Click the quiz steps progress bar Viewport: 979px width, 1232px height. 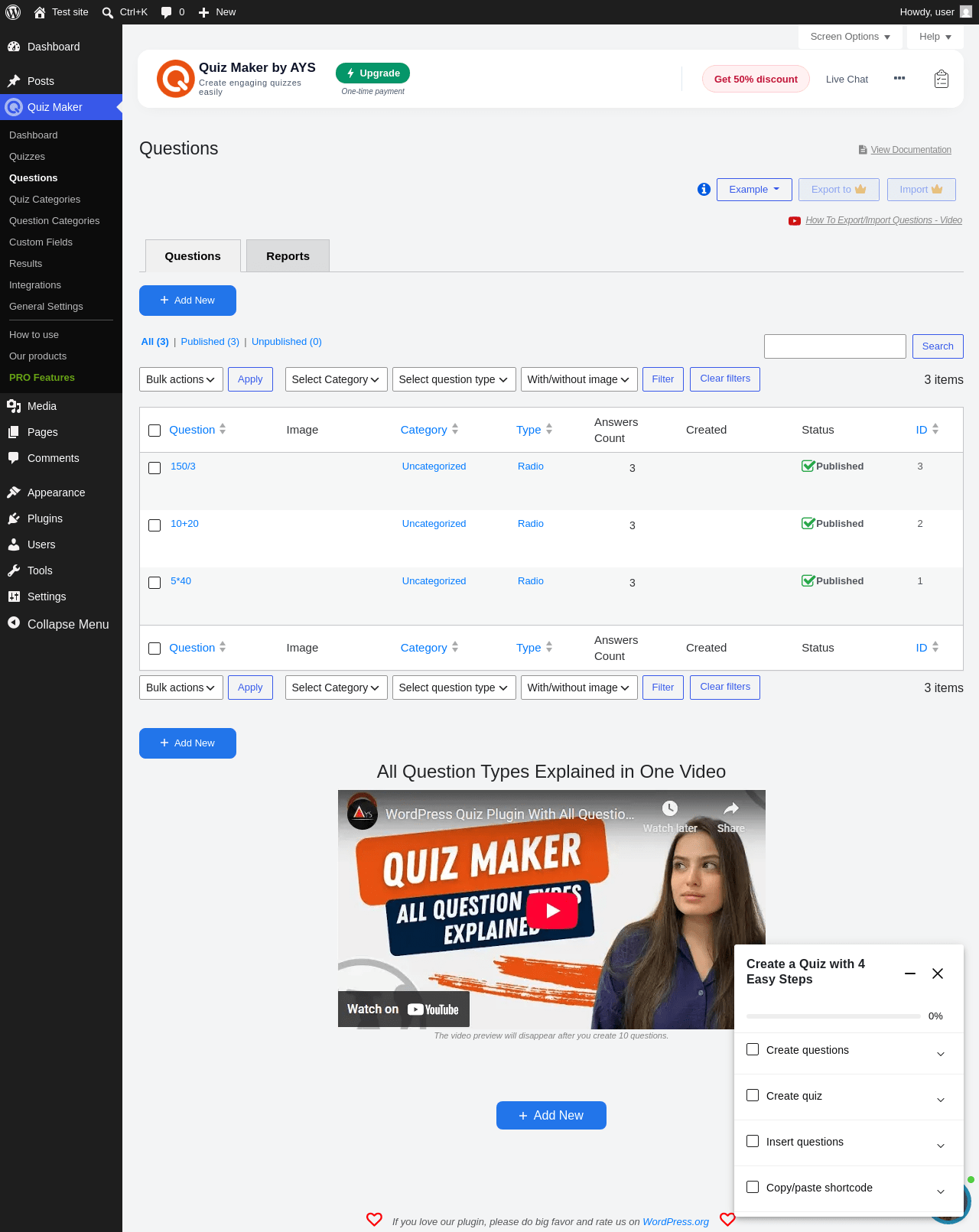coord(834,1016)
